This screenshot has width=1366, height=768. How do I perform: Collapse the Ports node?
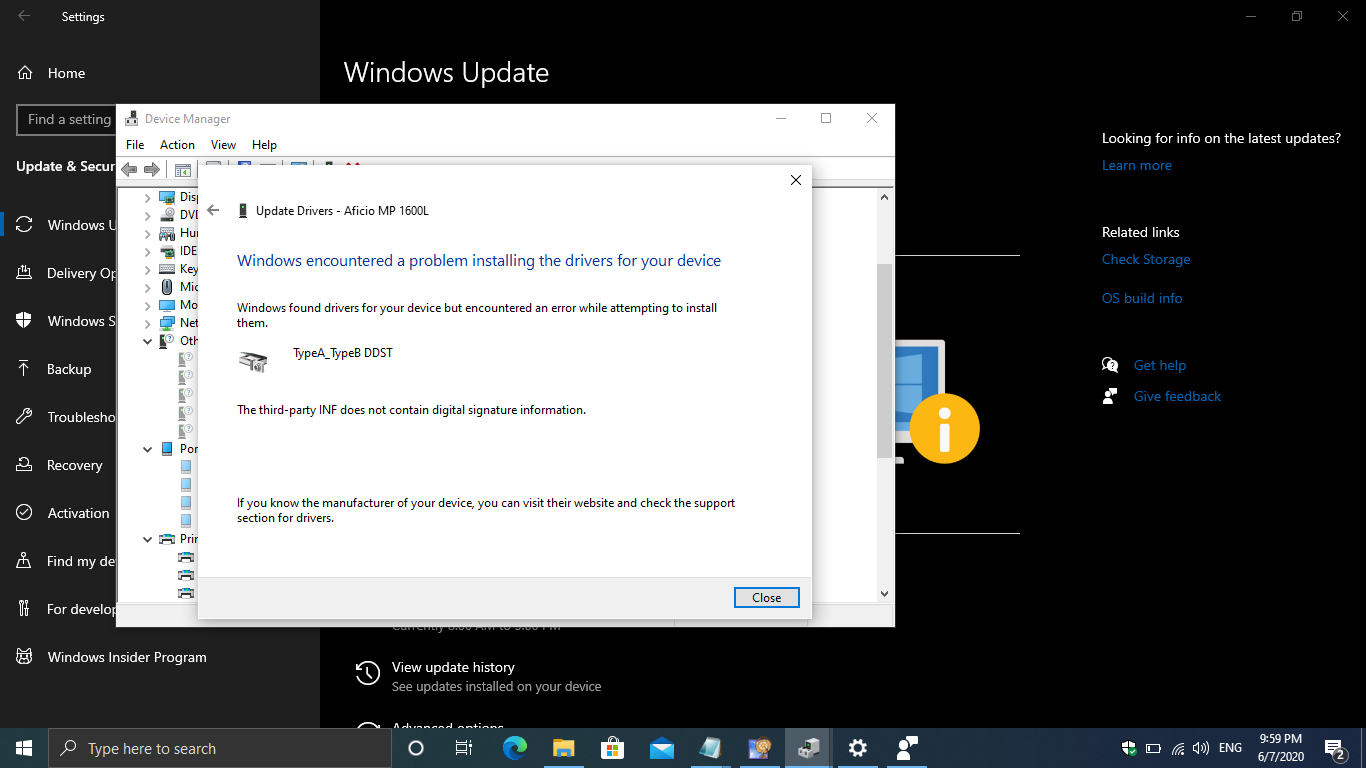point(148,449)
